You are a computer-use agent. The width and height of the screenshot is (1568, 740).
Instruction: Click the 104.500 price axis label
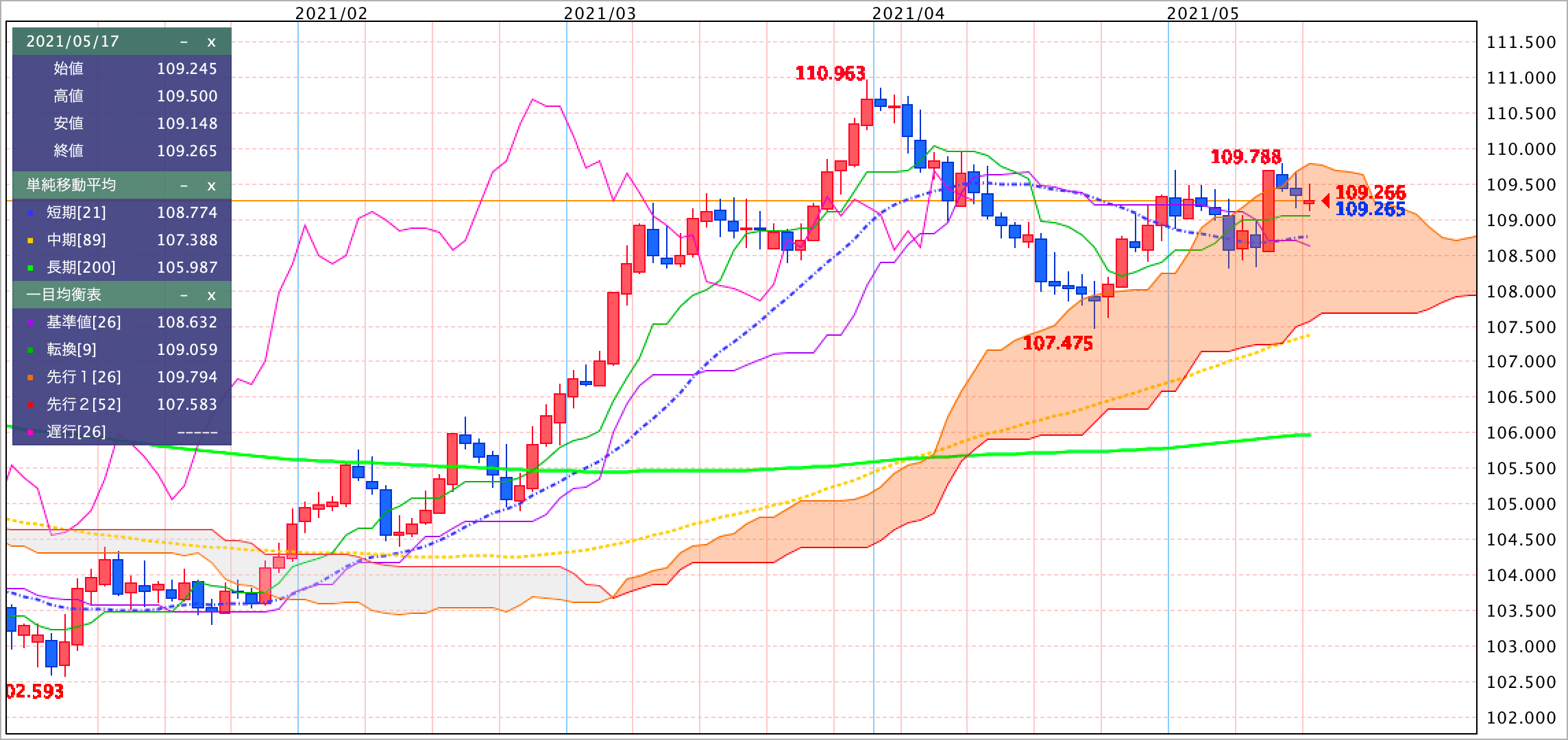(1520, 540)
